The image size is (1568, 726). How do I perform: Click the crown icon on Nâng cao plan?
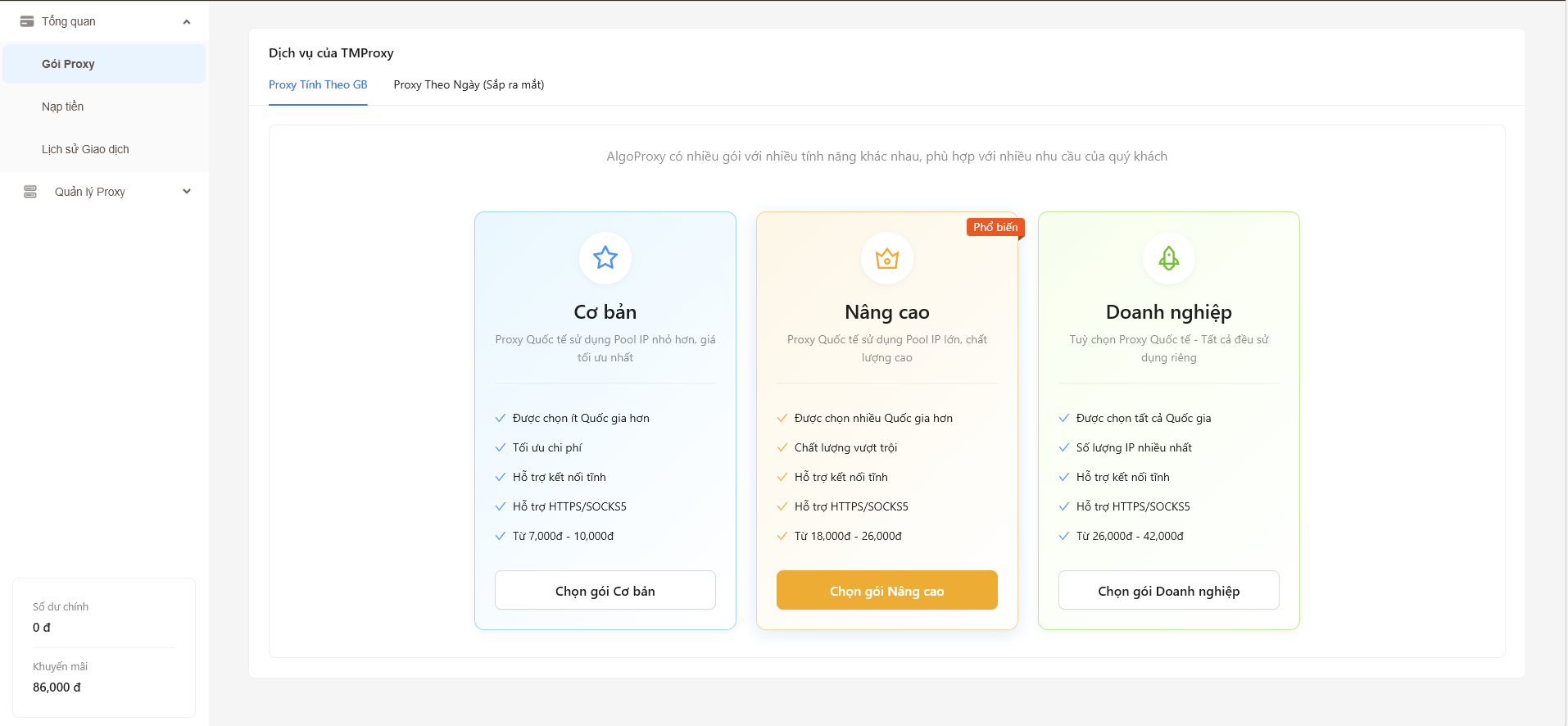pyautogui.click(x=887, y=259)
